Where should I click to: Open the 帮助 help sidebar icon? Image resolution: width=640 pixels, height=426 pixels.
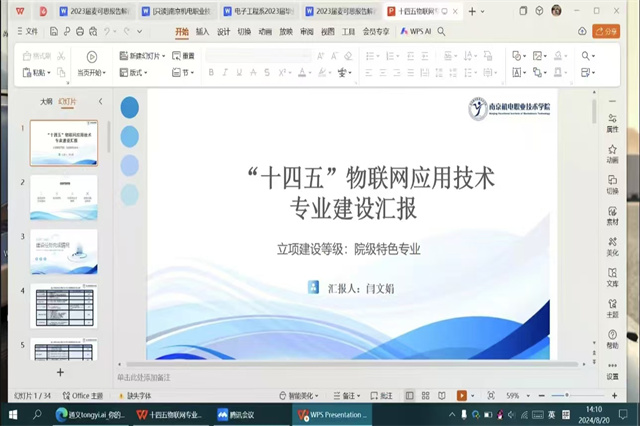(612, 340)
